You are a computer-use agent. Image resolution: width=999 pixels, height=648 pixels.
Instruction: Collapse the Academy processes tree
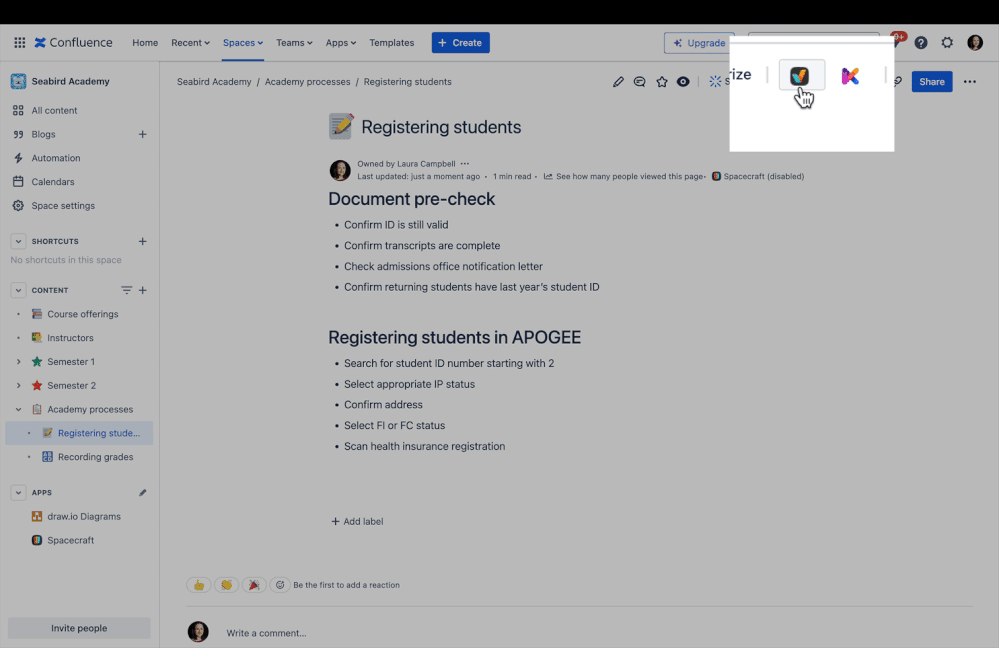tap(17, 409)
